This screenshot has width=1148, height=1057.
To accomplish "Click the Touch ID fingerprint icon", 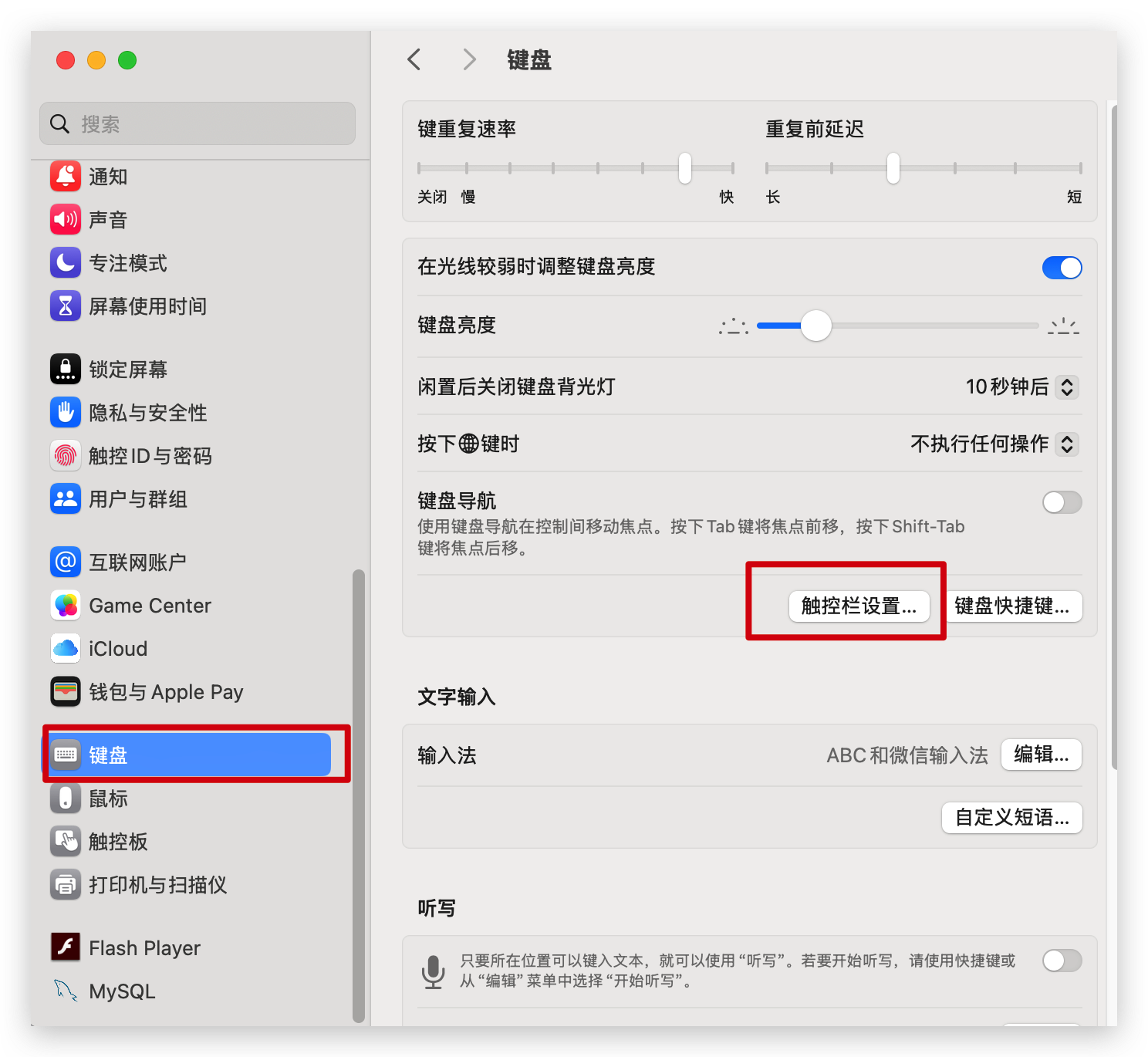I will [x=66, y=456].
